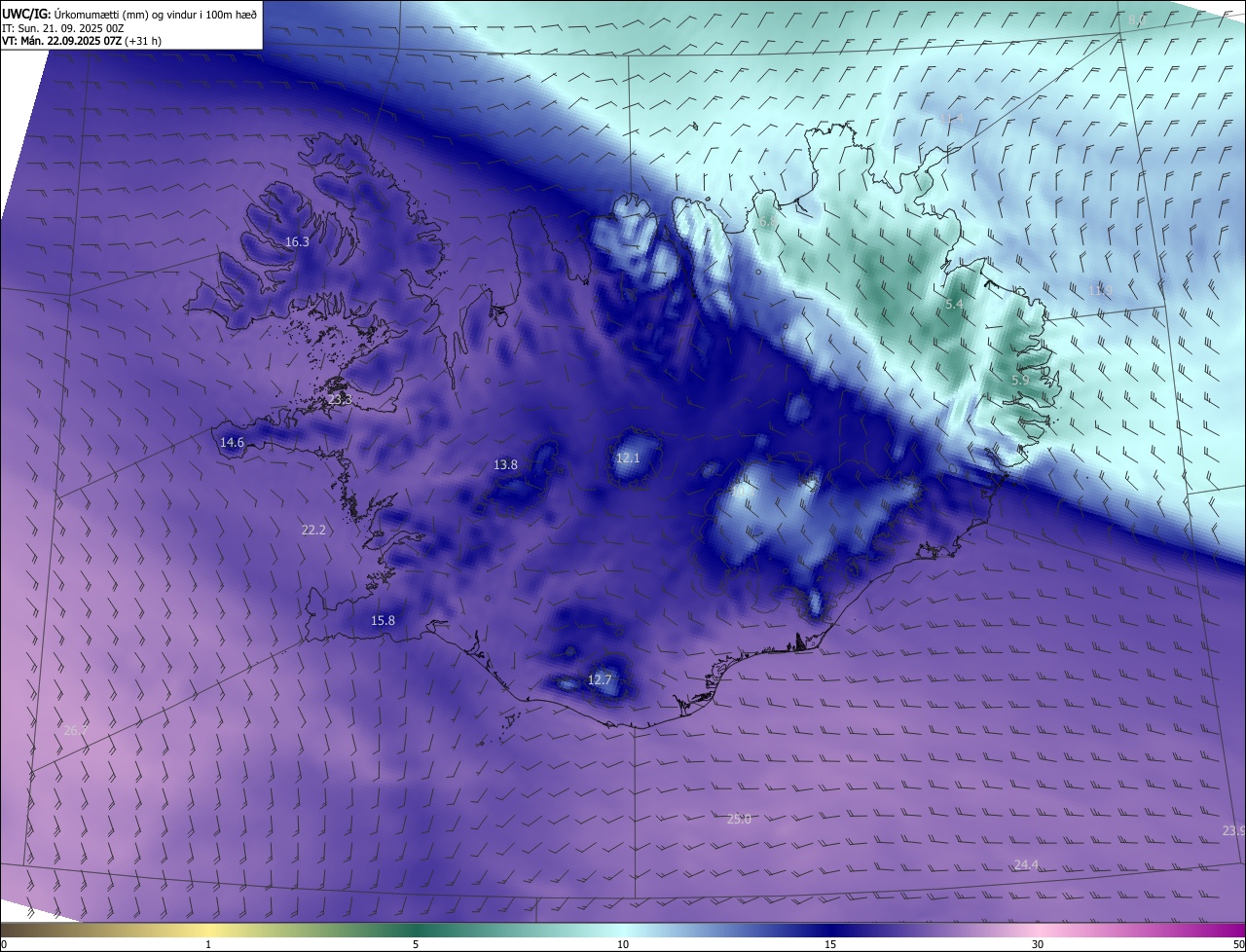The width and height of the screenshot is (1246, 952).
Task: Click the legend tick label 5
Action: click(x=416, y=944)
